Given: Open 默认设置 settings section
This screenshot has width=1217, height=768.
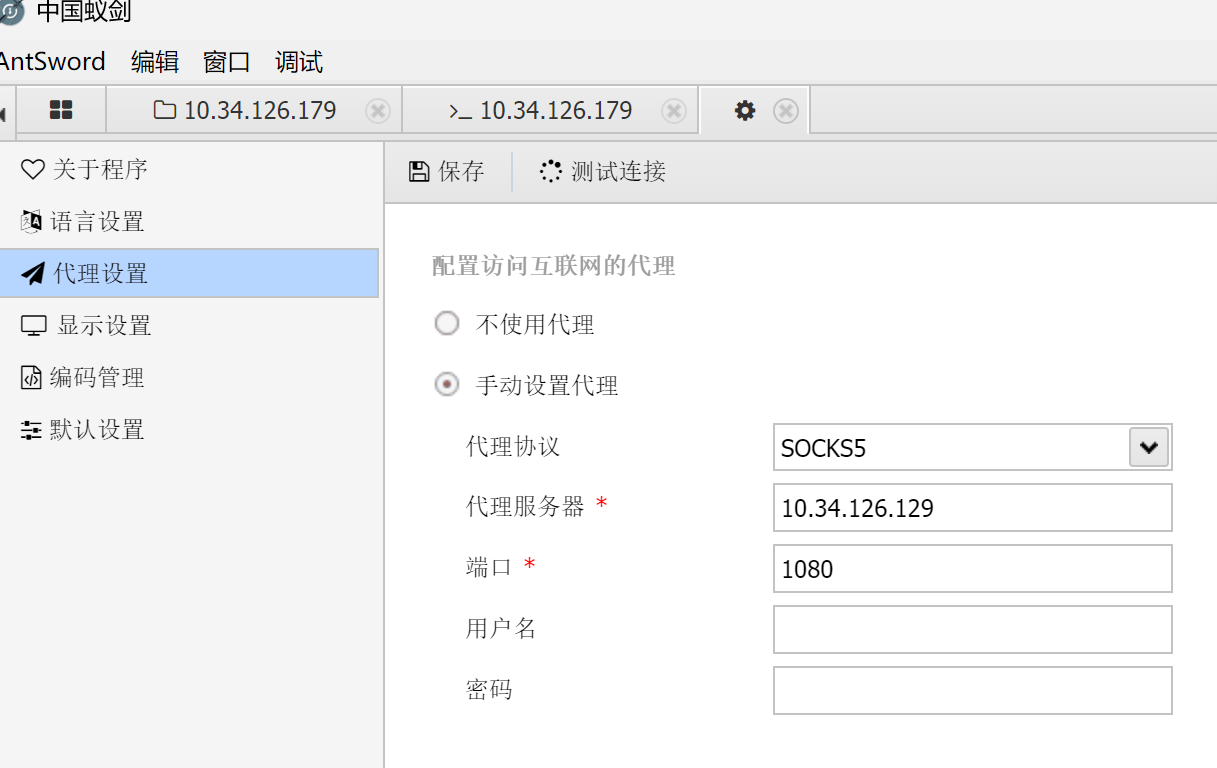Looking at the screenshot, I should pos(190,429).
